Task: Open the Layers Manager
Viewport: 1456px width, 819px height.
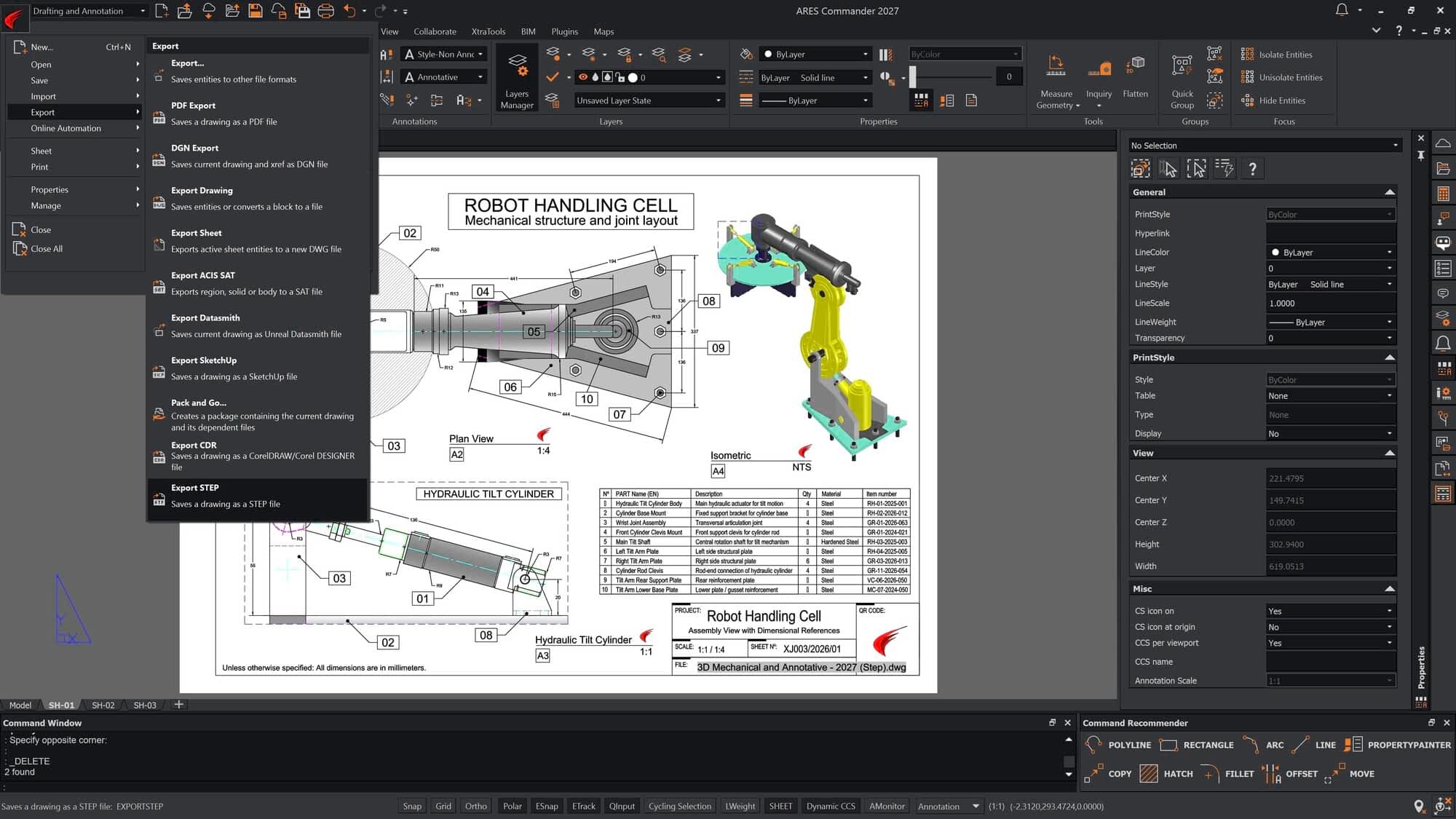Action: click(x=517, y=79)
